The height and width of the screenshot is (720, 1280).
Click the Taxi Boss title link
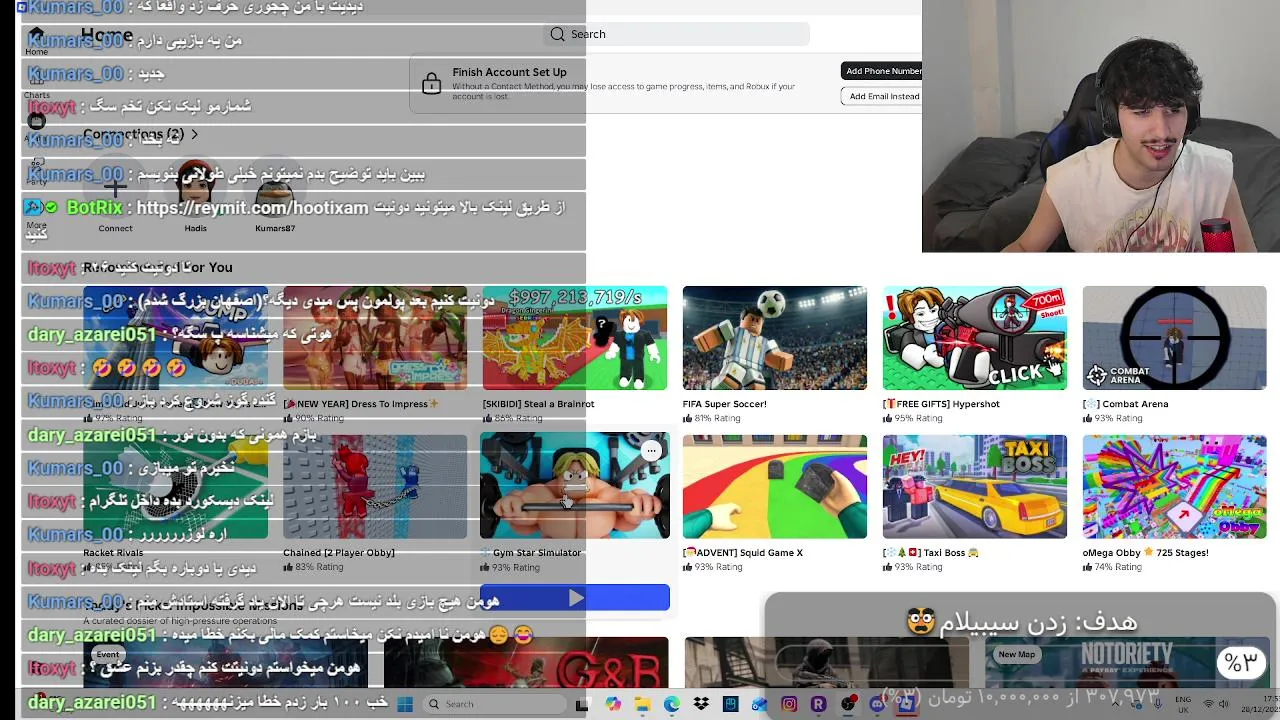pos(930,552)
